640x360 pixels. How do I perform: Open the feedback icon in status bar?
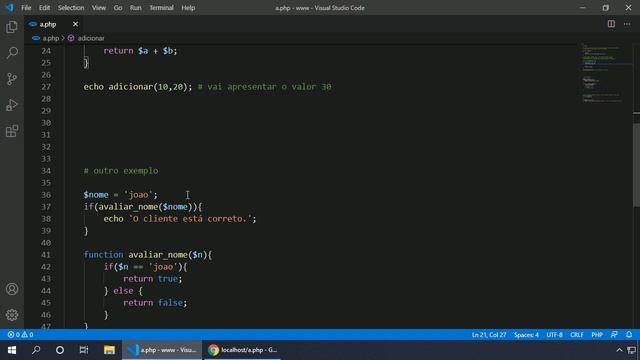click(614, 335)
